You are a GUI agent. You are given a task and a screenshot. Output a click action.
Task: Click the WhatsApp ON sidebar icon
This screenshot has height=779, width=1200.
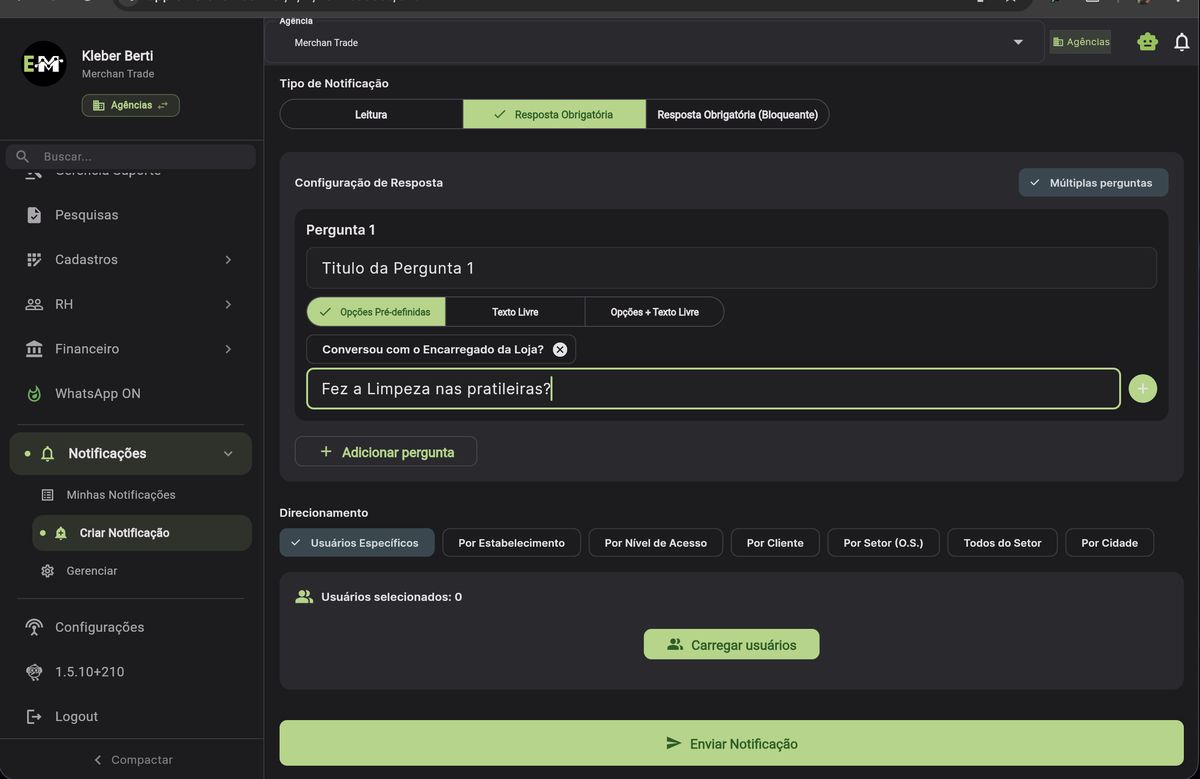coord(33,392)
